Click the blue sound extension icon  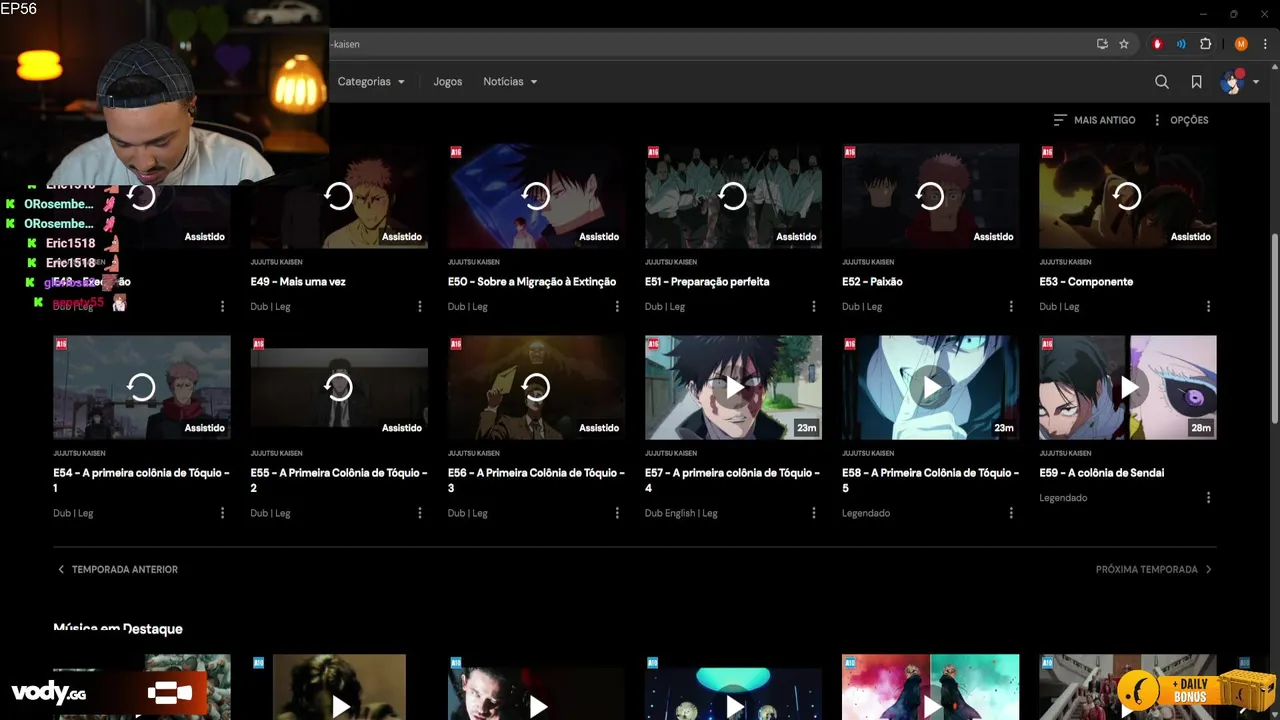click(1181, 44)
